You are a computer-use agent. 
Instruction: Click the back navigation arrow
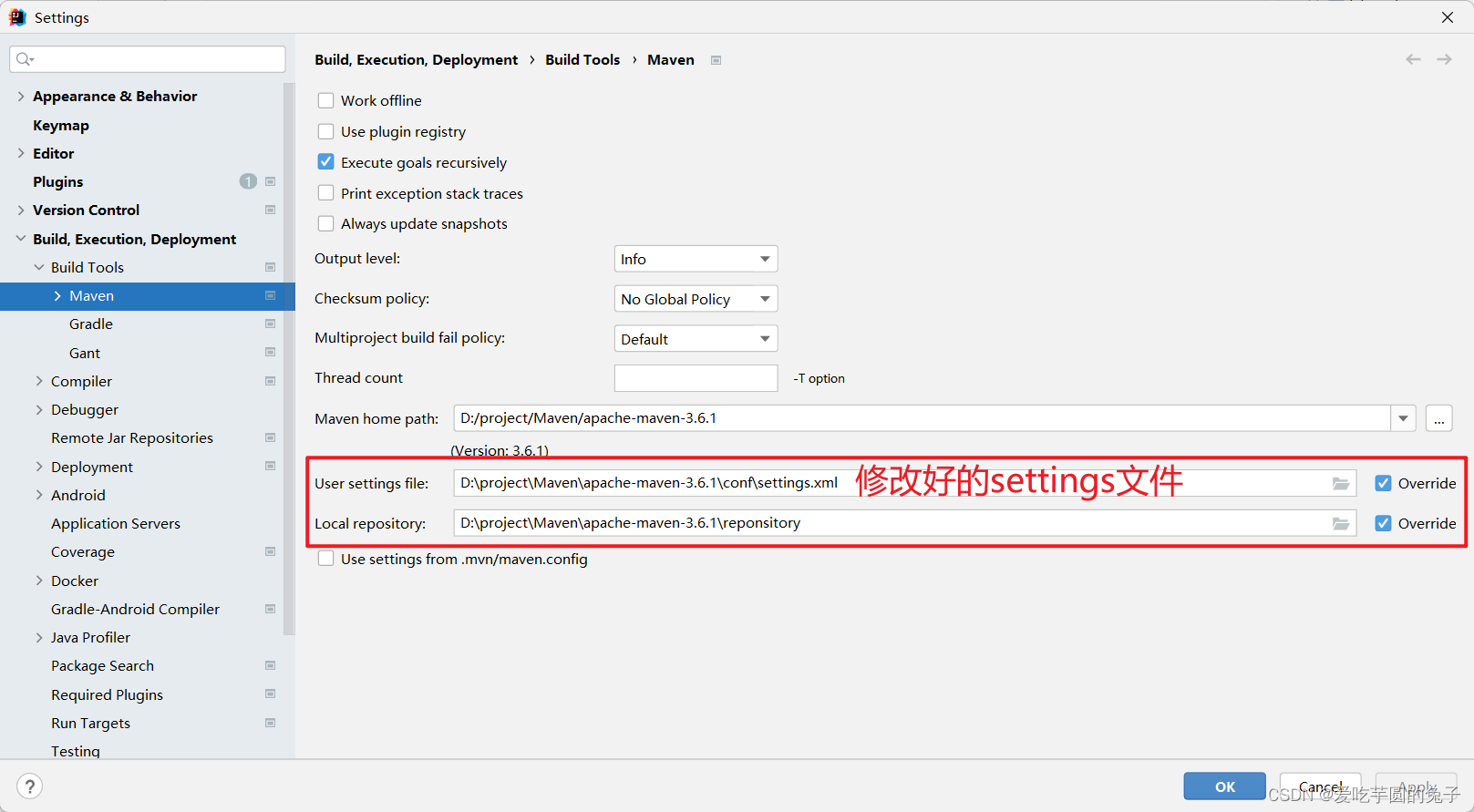(1413, 59)
